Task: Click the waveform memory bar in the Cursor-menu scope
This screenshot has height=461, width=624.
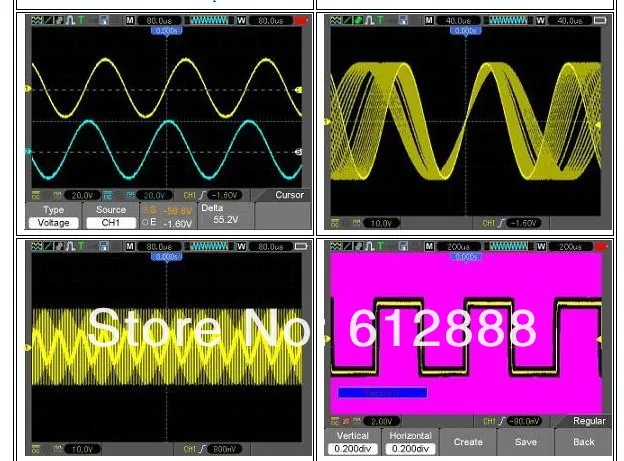Action: pos(209,20)
